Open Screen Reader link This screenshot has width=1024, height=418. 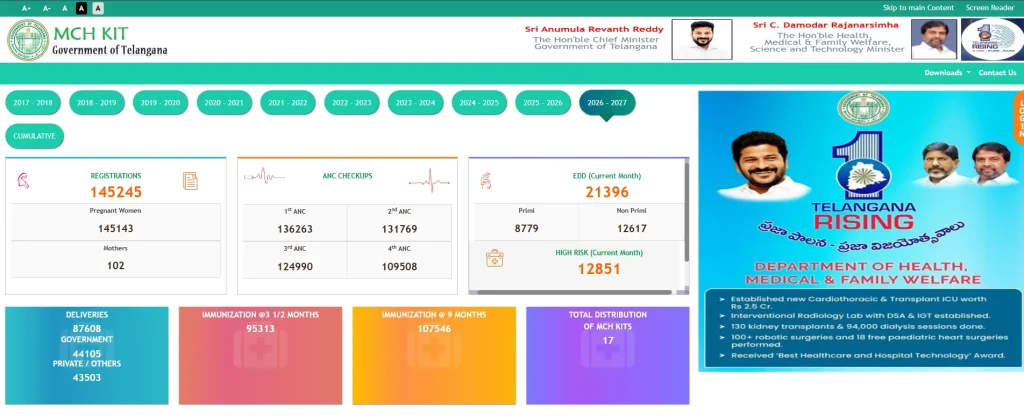pyautogui.click(x=990, y=8)
